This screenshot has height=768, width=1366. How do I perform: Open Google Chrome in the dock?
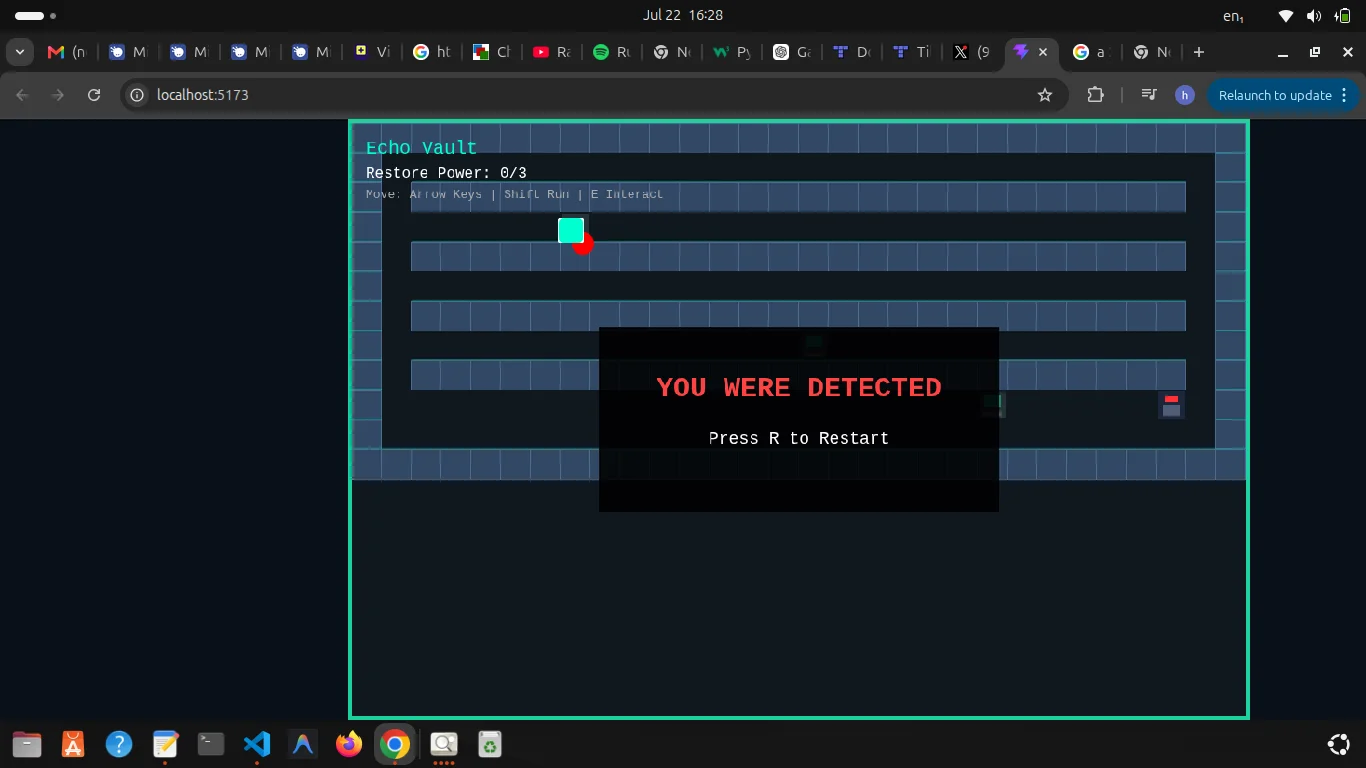click(395, 744)
